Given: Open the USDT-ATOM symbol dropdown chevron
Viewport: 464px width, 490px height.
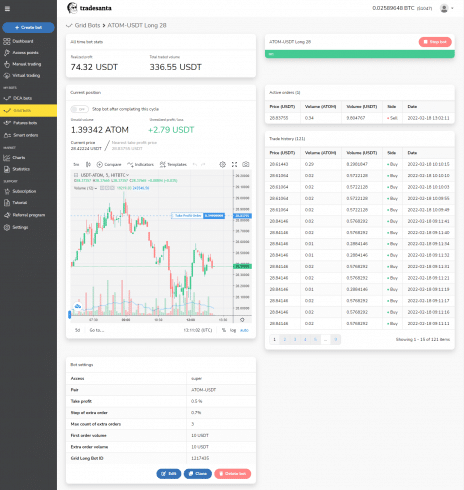Looking at the screenshot, I should coord(127,175).
